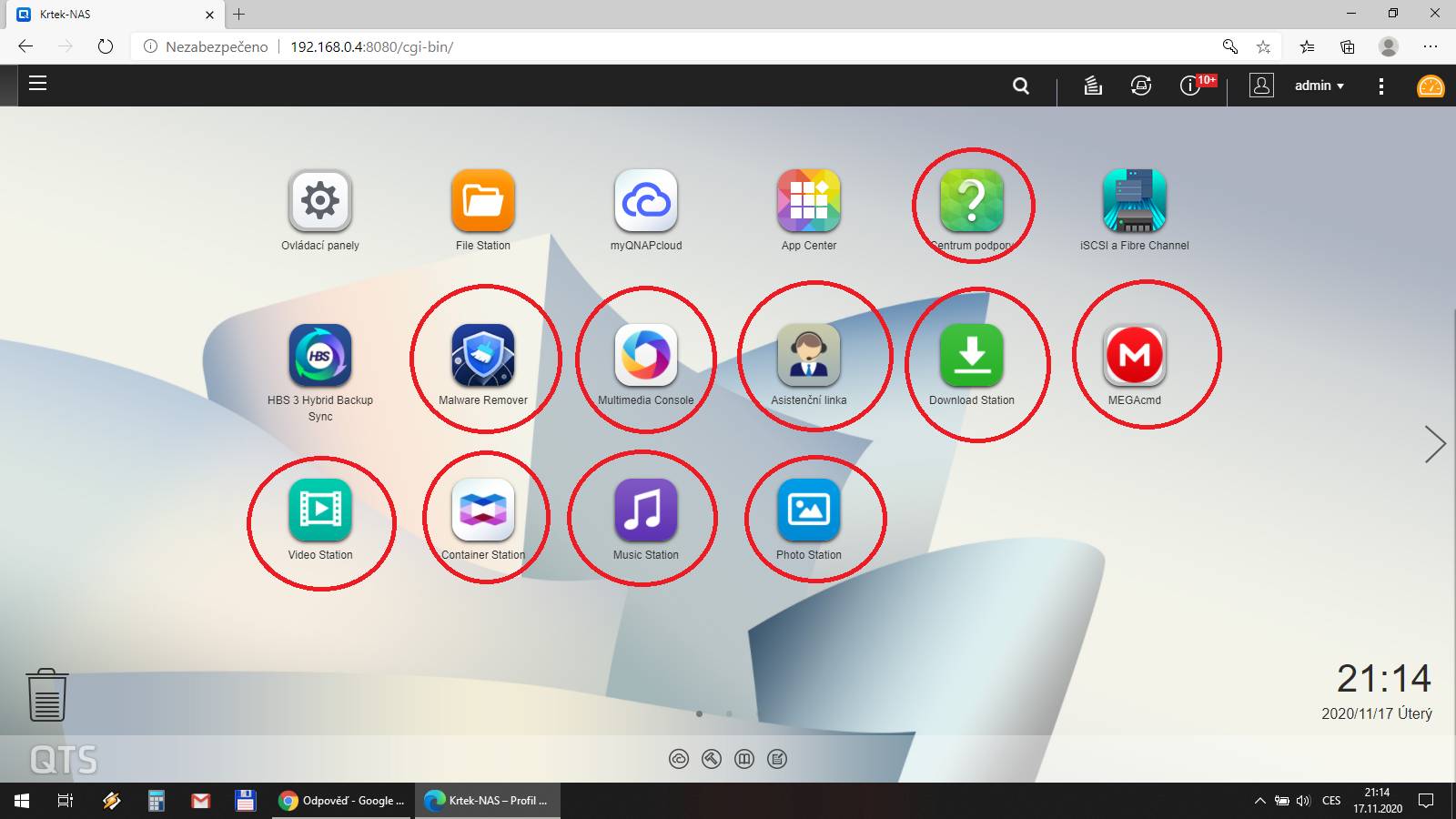Select the Krtek-NAS browser tab
This screenshot has height=819, width=1456.
point(114,14)
